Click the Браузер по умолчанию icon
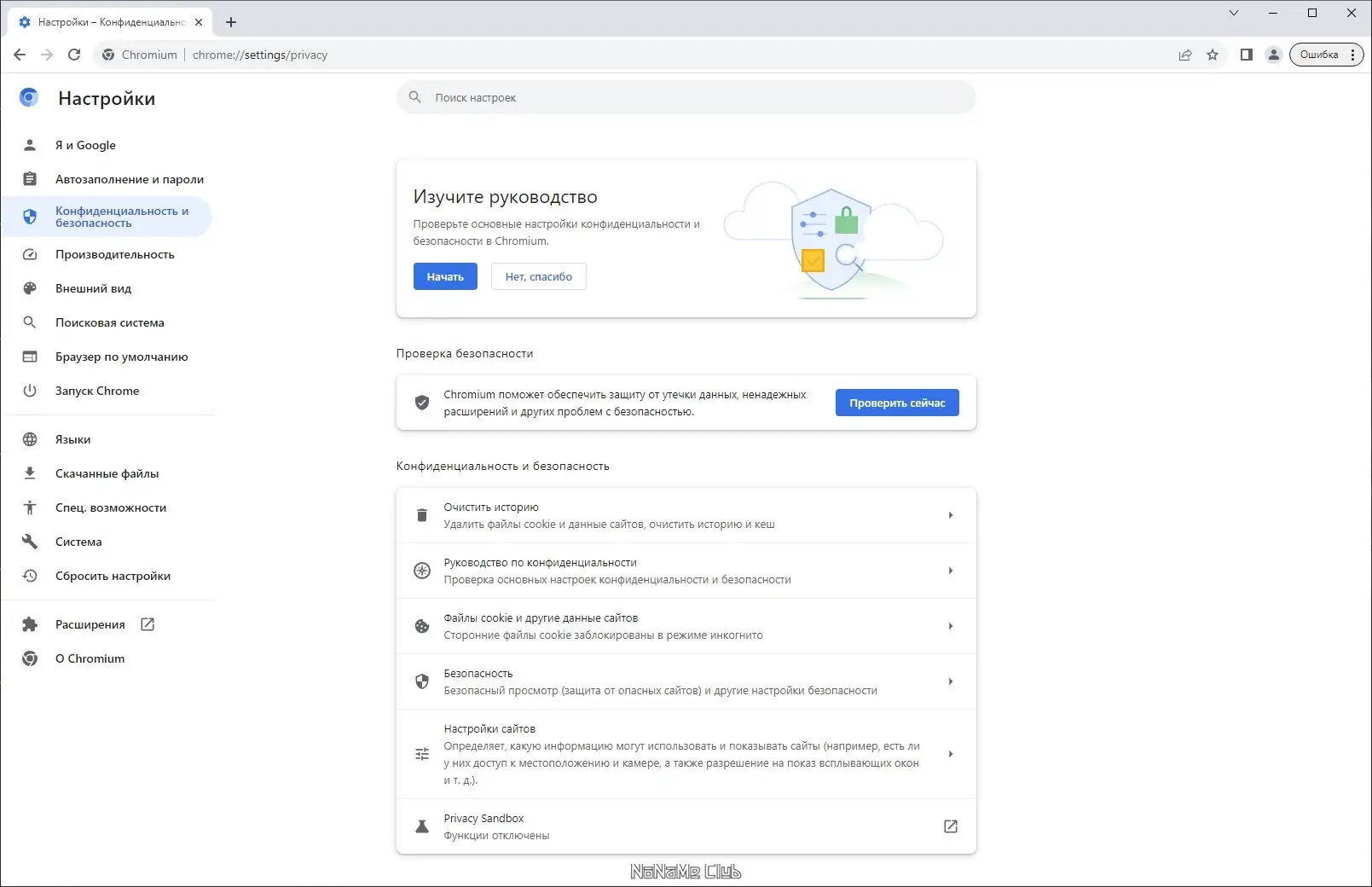The width and height of the screenshot is (1372, 887). 30,357
